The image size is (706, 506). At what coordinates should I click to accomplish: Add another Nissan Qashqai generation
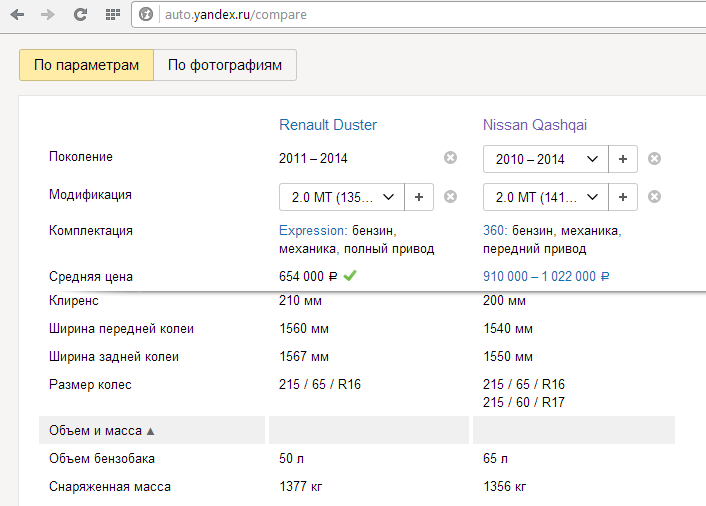623,159
